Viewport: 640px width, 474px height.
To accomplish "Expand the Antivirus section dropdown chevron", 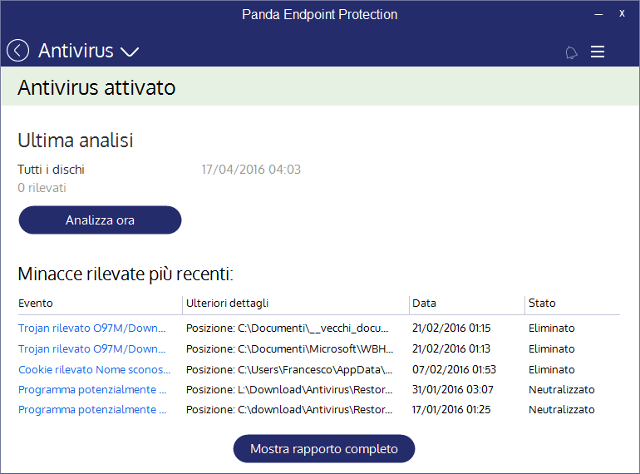I will (130, 52).
